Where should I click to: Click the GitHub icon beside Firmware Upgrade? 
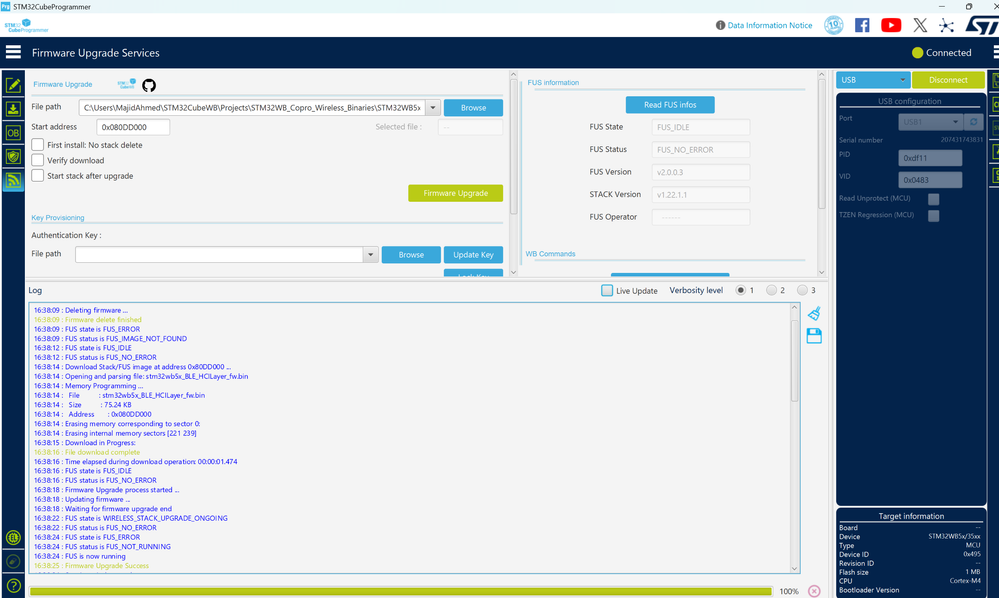(x=149, y=85)
